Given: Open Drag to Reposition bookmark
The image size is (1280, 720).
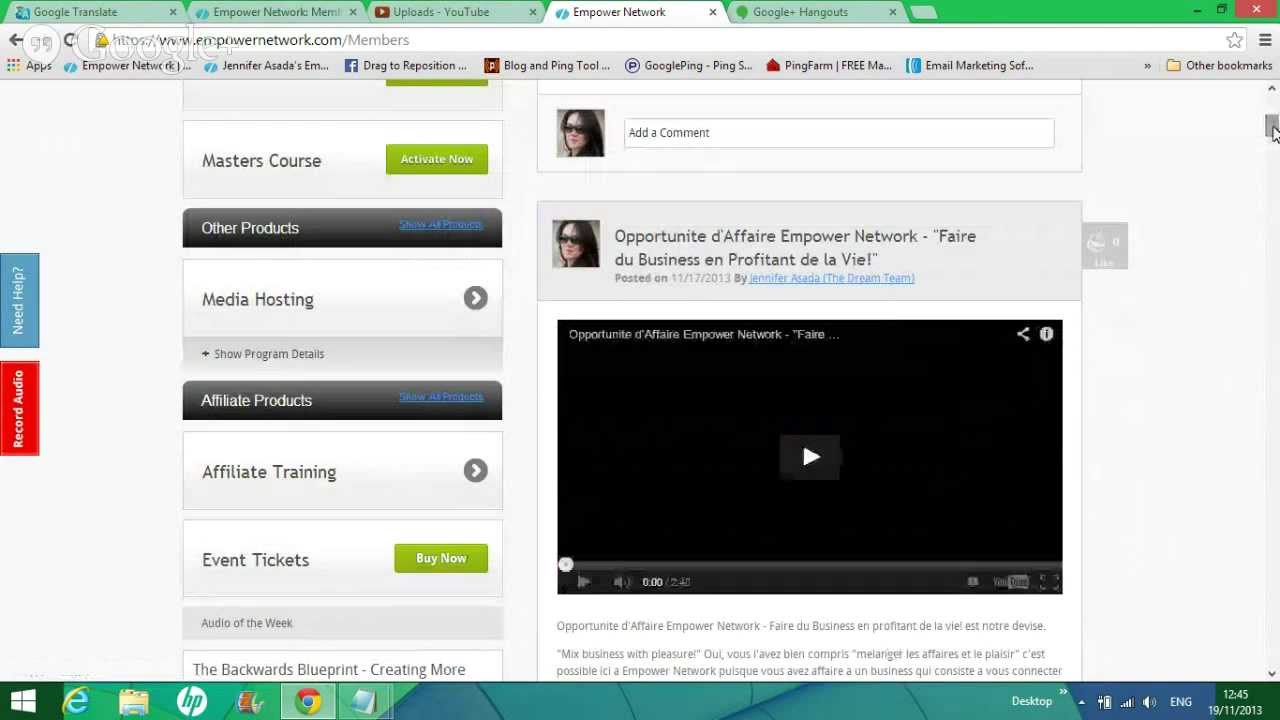Looking at the screenshot, I should pos(405,65).
